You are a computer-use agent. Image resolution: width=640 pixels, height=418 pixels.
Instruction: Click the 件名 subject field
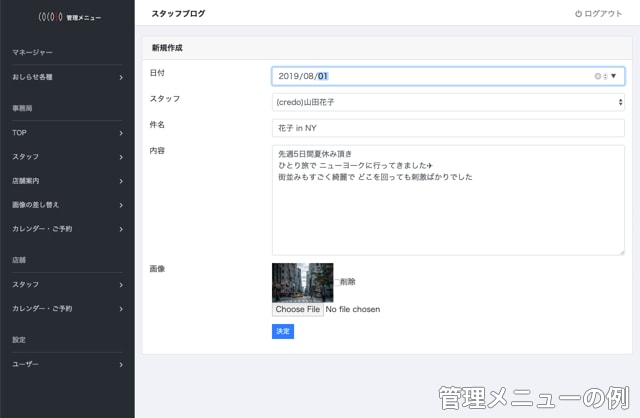pos(448,128)
